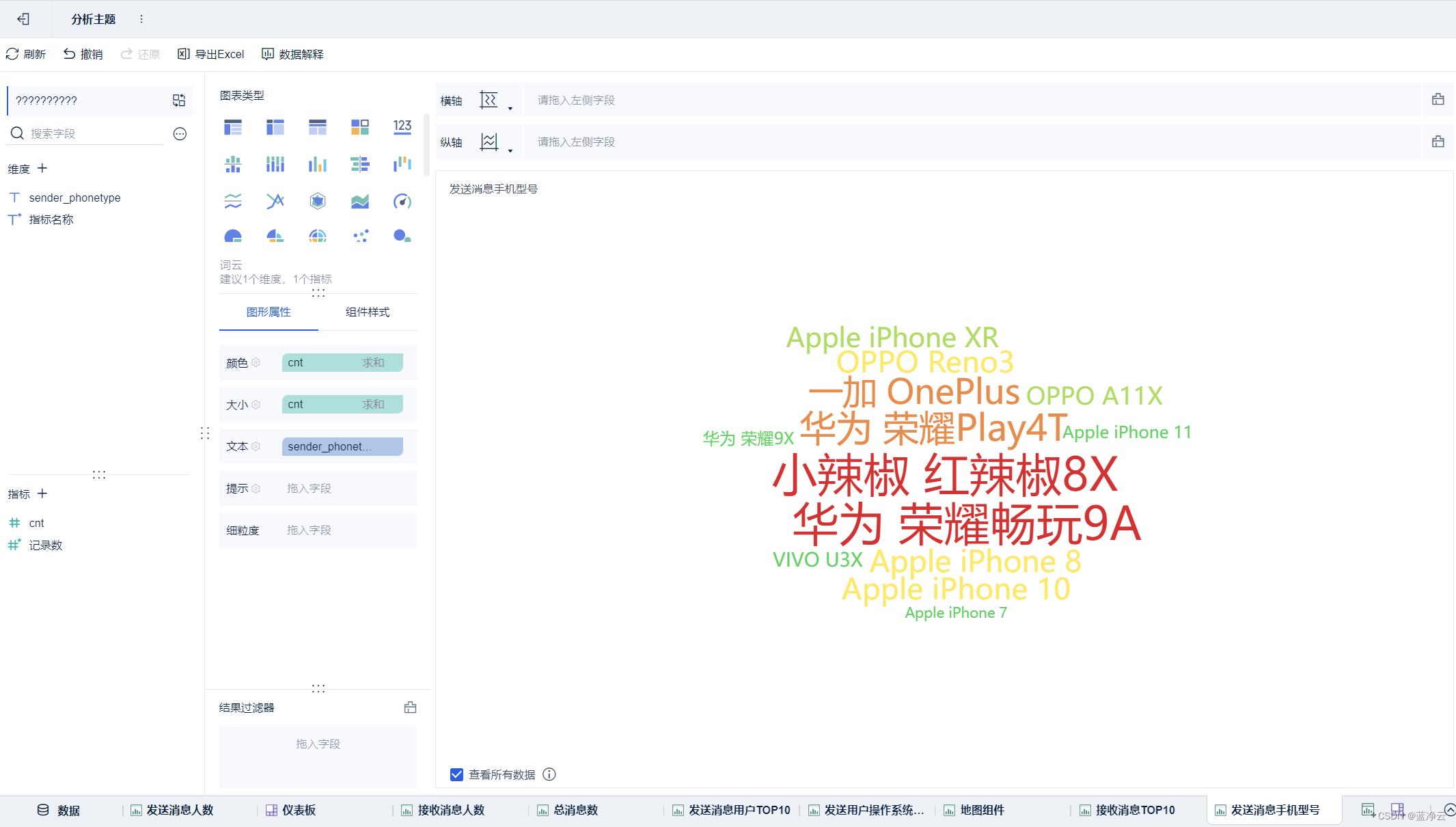
Task: Click the 纵轴 clear fields icon
Action: coord(1438,141)
